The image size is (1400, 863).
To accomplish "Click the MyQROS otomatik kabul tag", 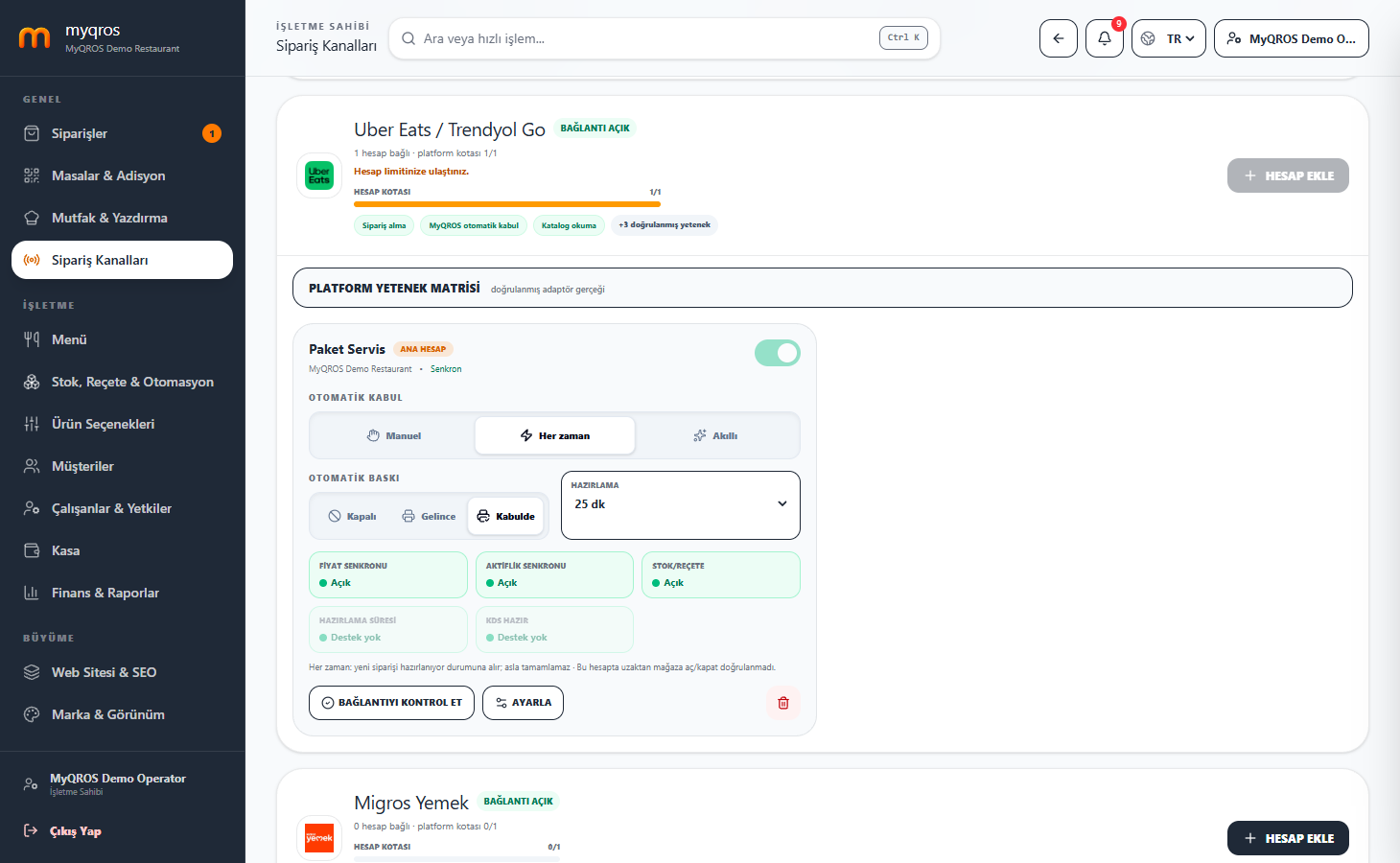I will [x=474, y=225].
